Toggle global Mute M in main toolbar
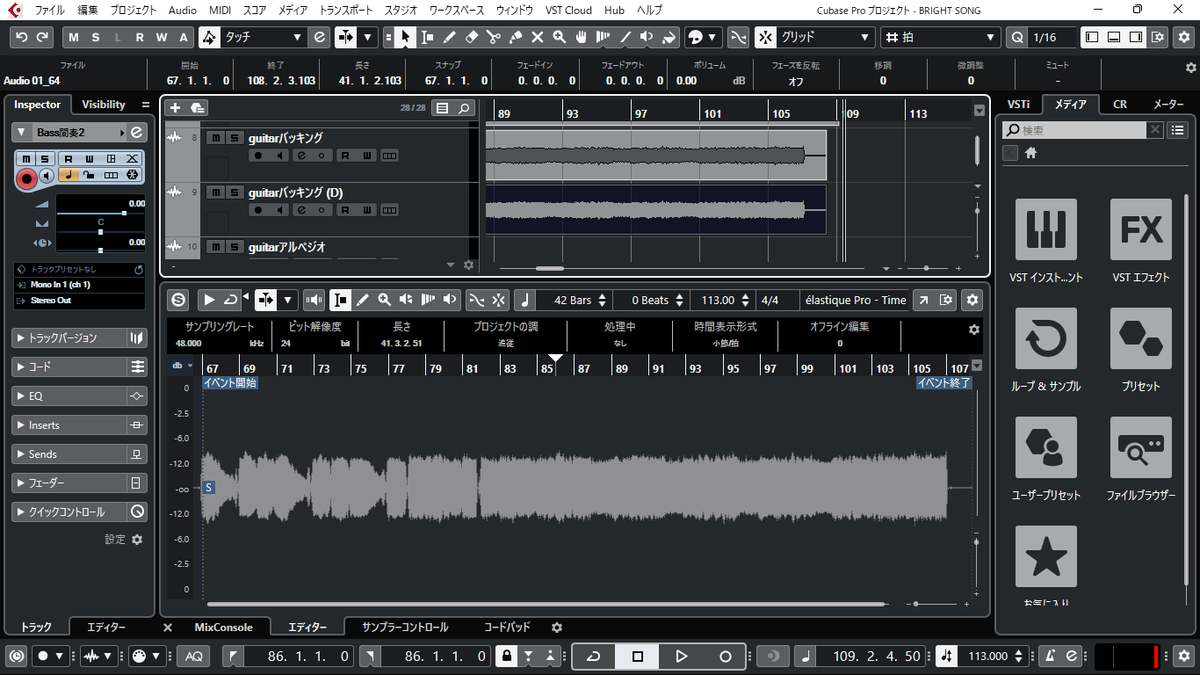Image resolution: width=1200 pixels, height=675 pixels. click(x=75, y=37)
